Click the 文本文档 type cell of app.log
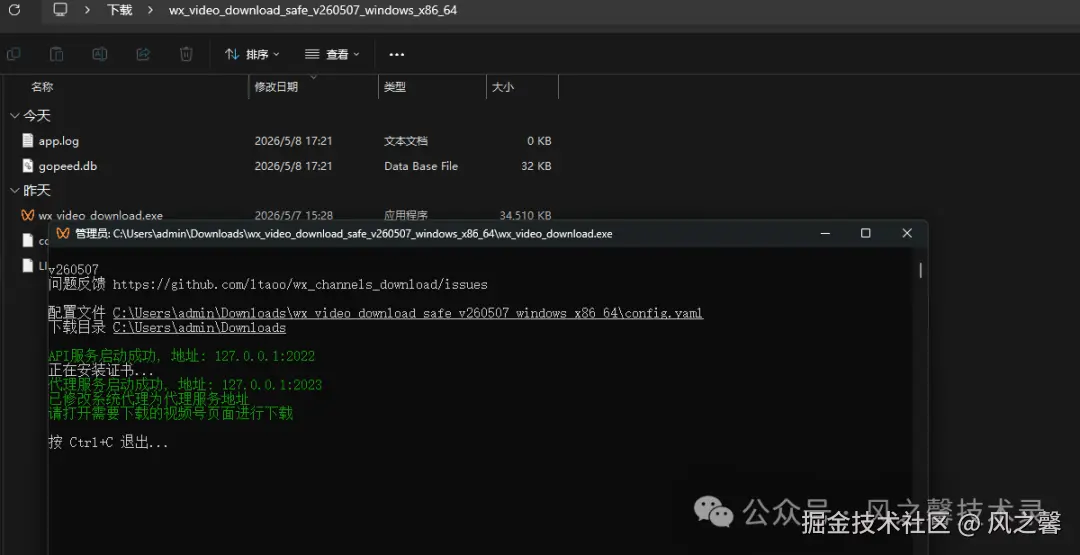Viewport: 1080px width, 555px height. (406, 141)
